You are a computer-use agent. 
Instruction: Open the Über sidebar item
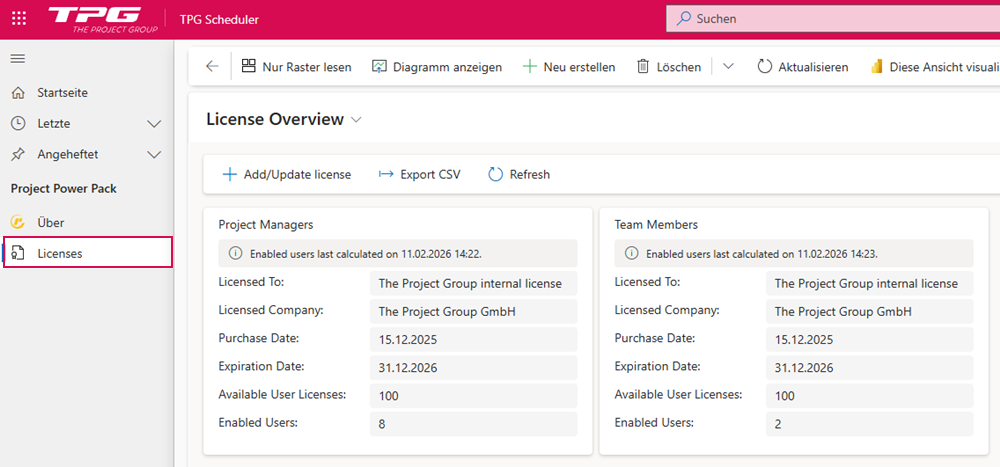(50, 223)
